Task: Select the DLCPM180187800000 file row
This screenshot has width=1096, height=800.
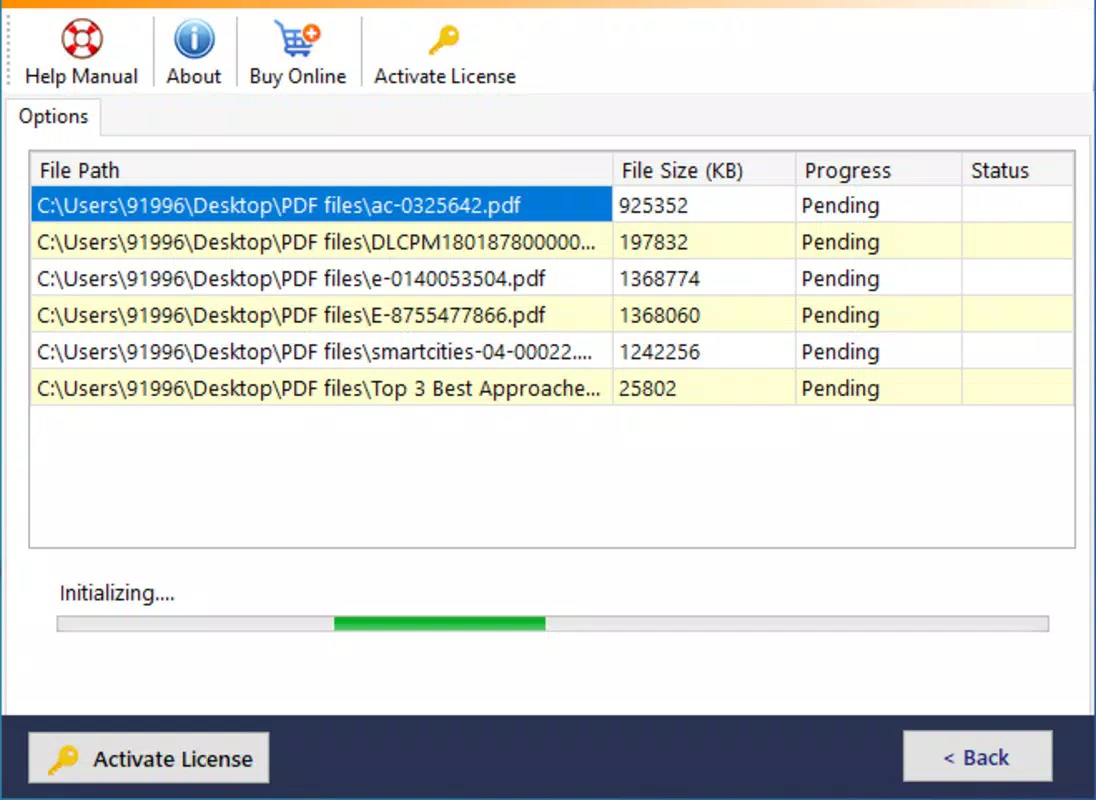Action: (x=552, y=242)
